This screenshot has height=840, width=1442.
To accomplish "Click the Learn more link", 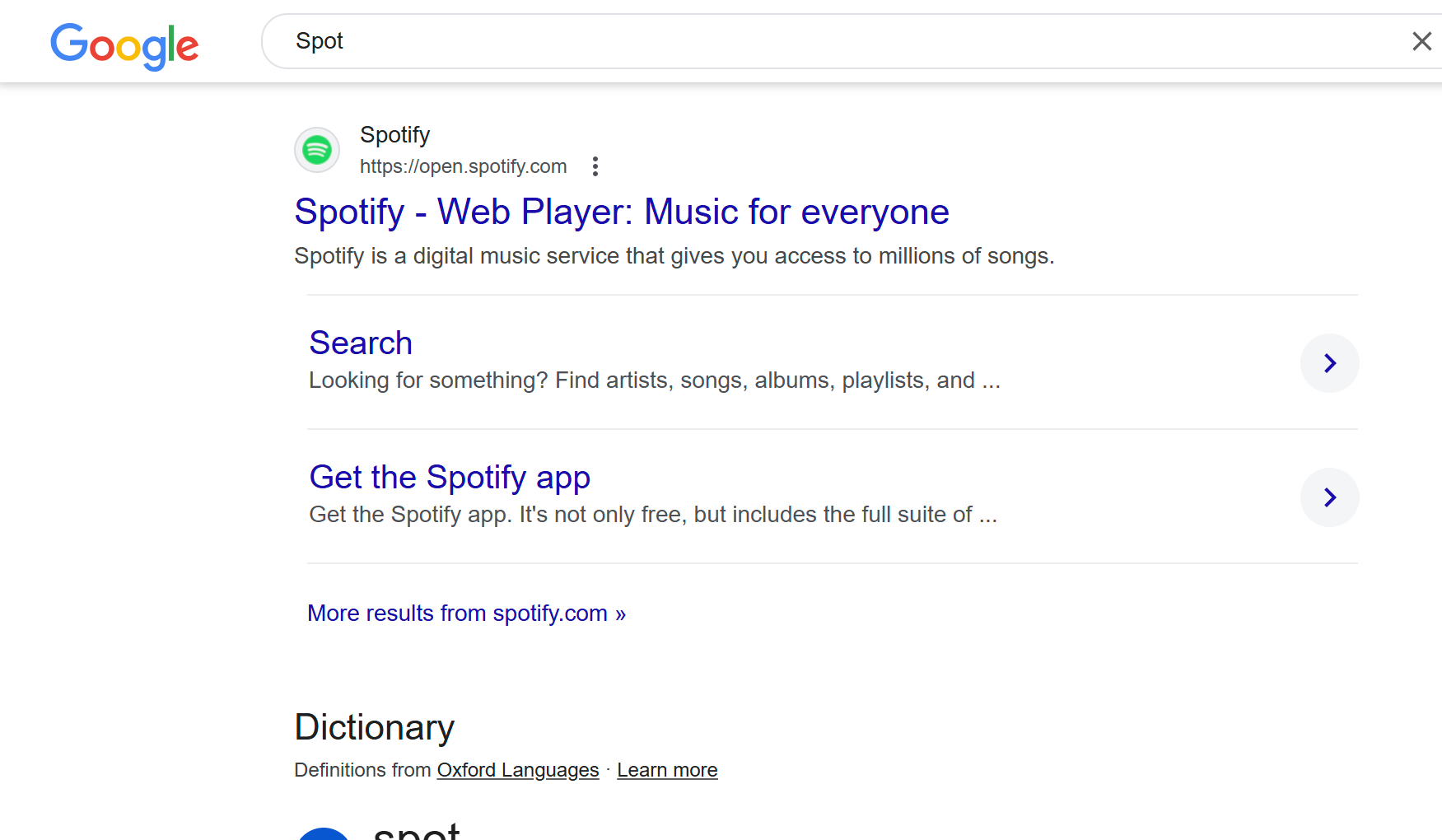I will click(667, 770).
